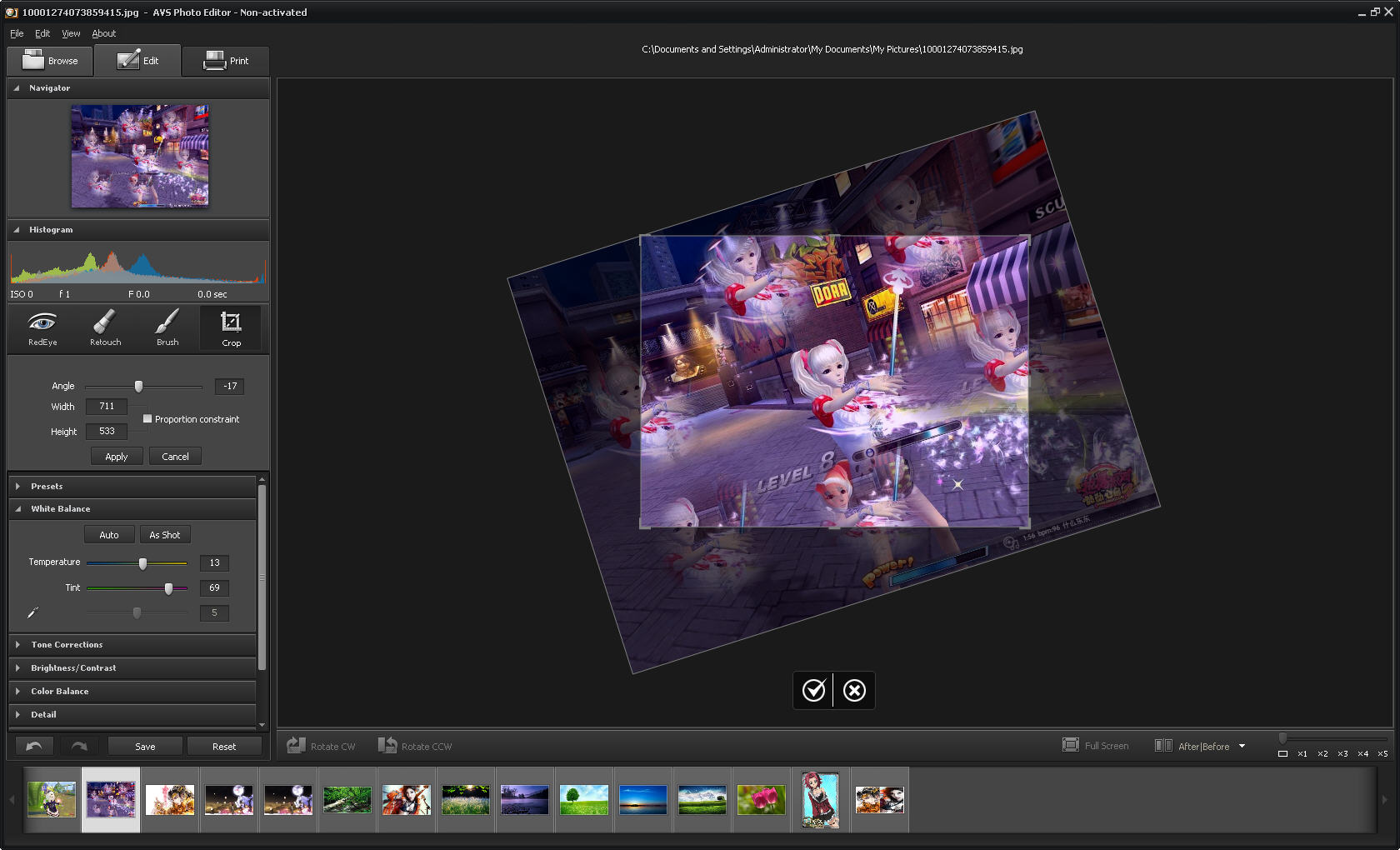
Task: Set zoom level to x4
Action: point(1362,753)
